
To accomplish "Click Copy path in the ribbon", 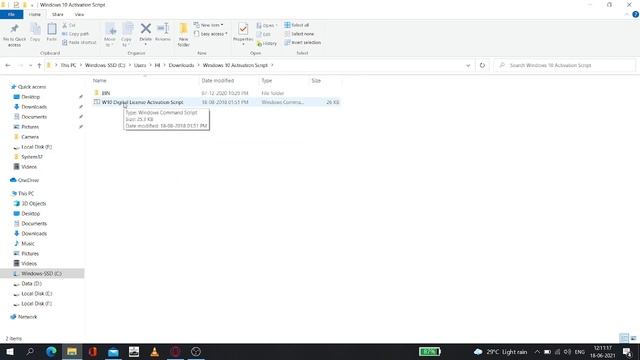I will point(76,34).
